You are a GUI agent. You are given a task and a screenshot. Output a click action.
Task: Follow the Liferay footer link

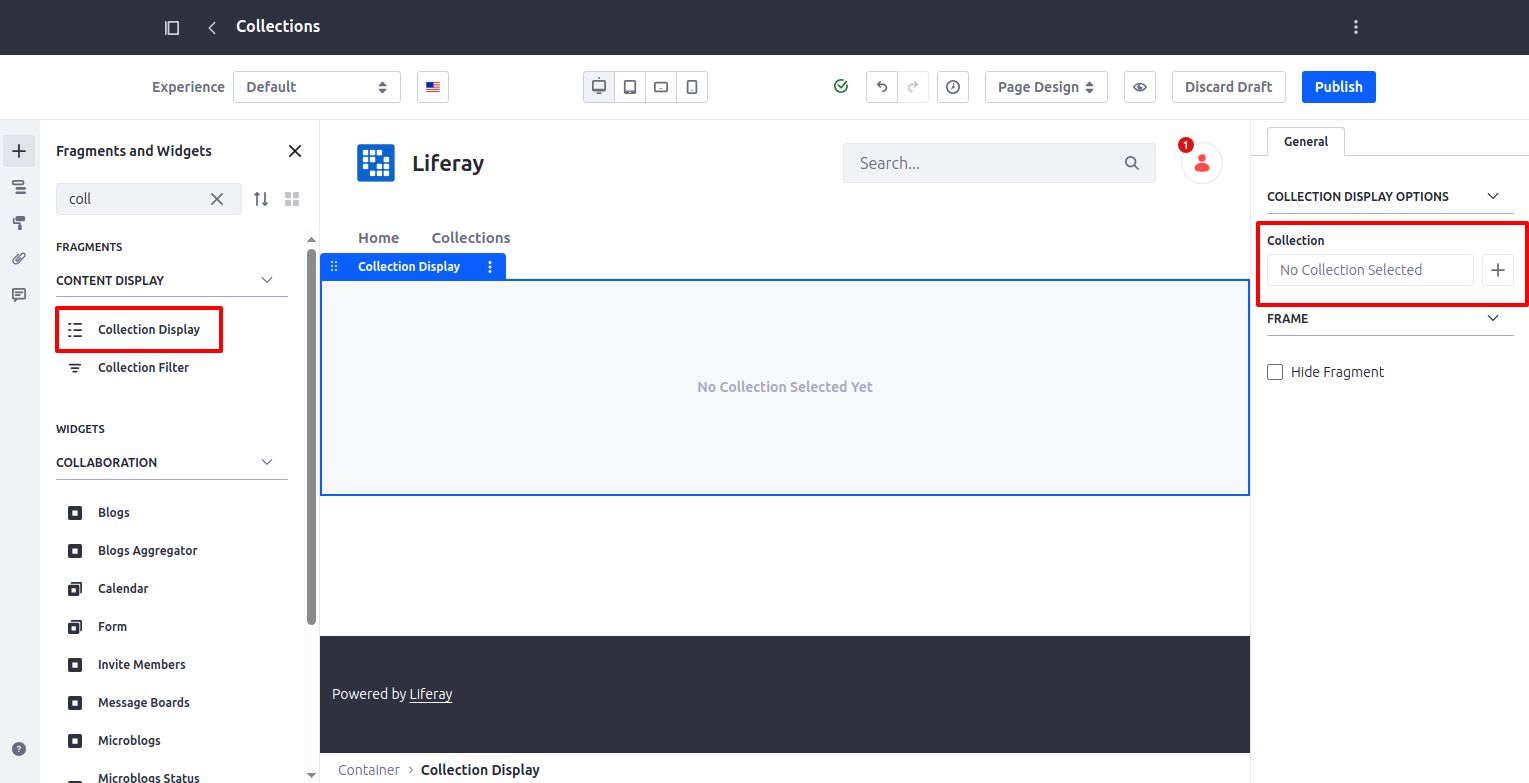431,694
